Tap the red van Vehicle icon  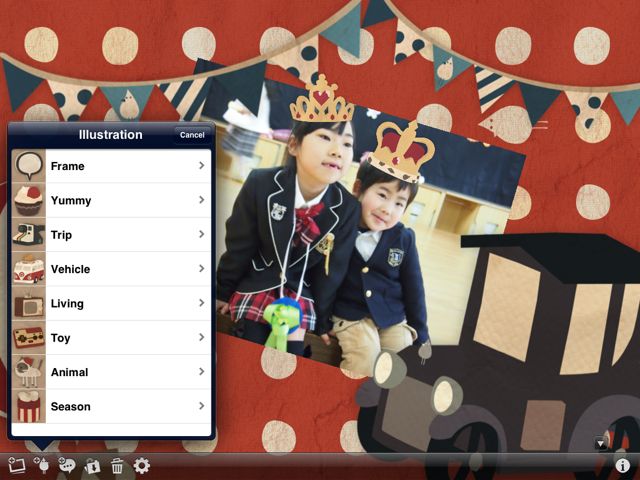(x=29, y=269)
